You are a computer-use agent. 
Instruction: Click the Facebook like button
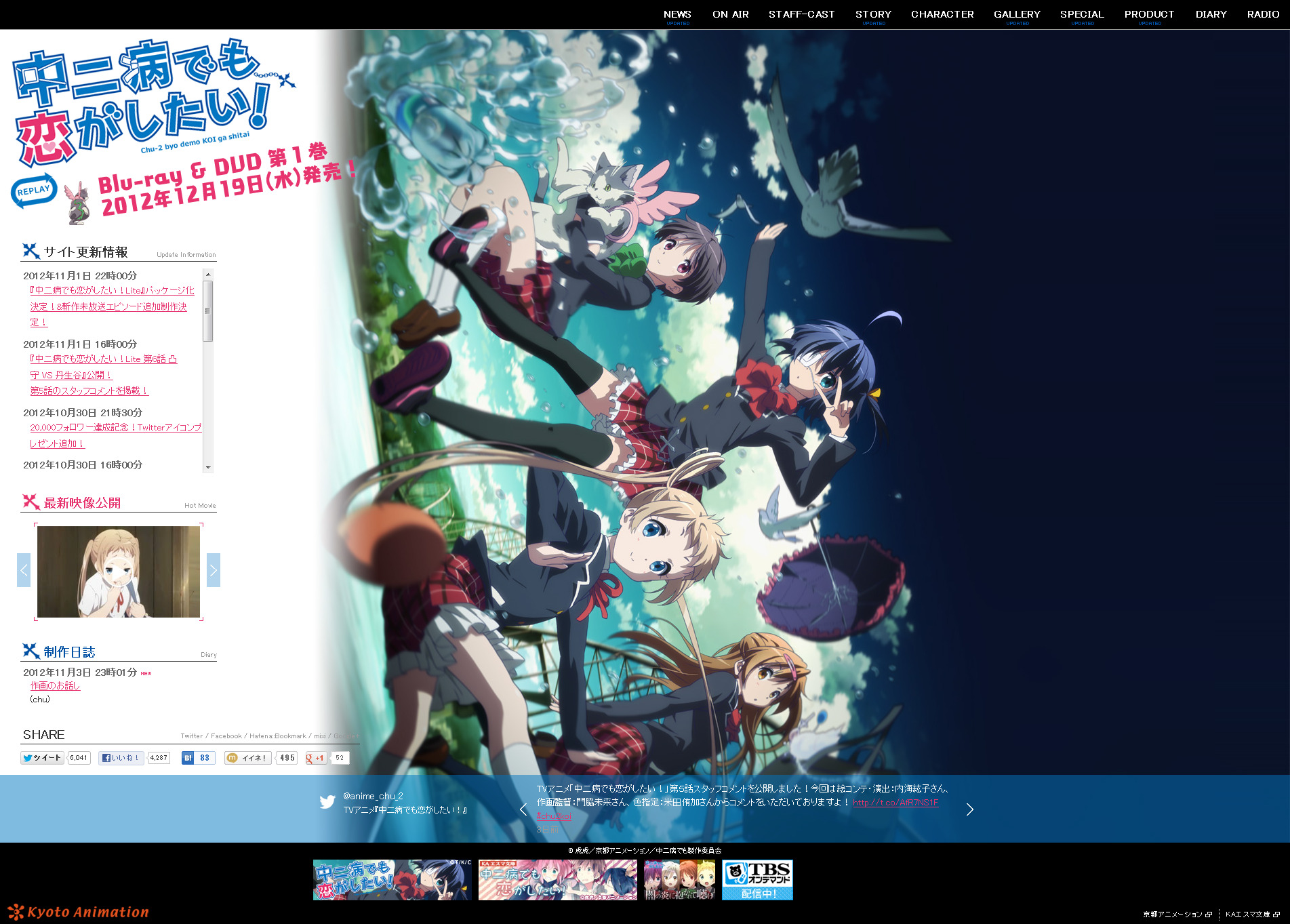click(121, 758)
